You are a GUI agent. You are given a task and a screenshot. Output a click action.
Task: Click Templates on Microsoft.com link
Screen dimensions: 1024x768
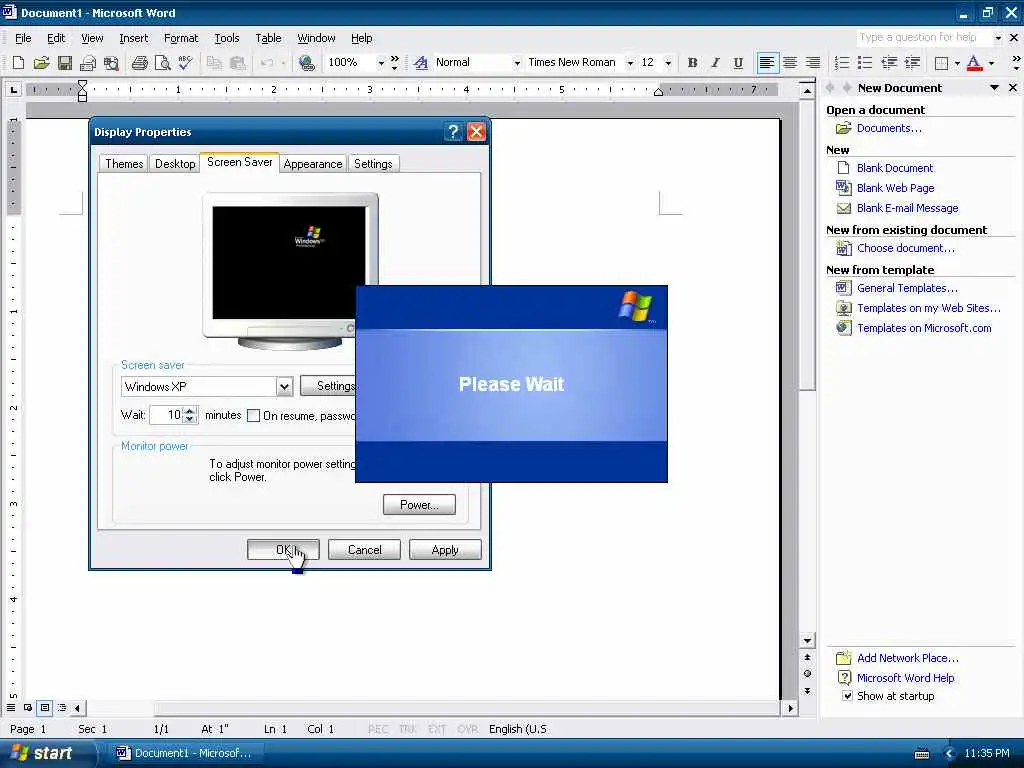click(924, 328)
